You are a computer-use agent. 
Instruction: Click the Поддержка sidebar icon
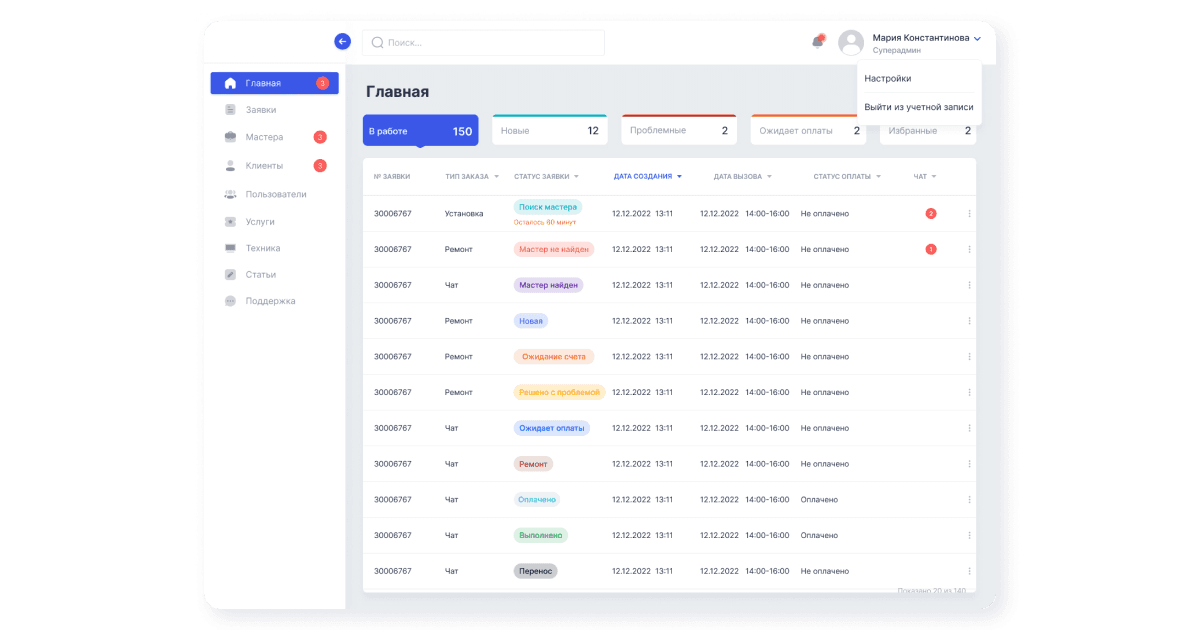click(x=231, y=301)
